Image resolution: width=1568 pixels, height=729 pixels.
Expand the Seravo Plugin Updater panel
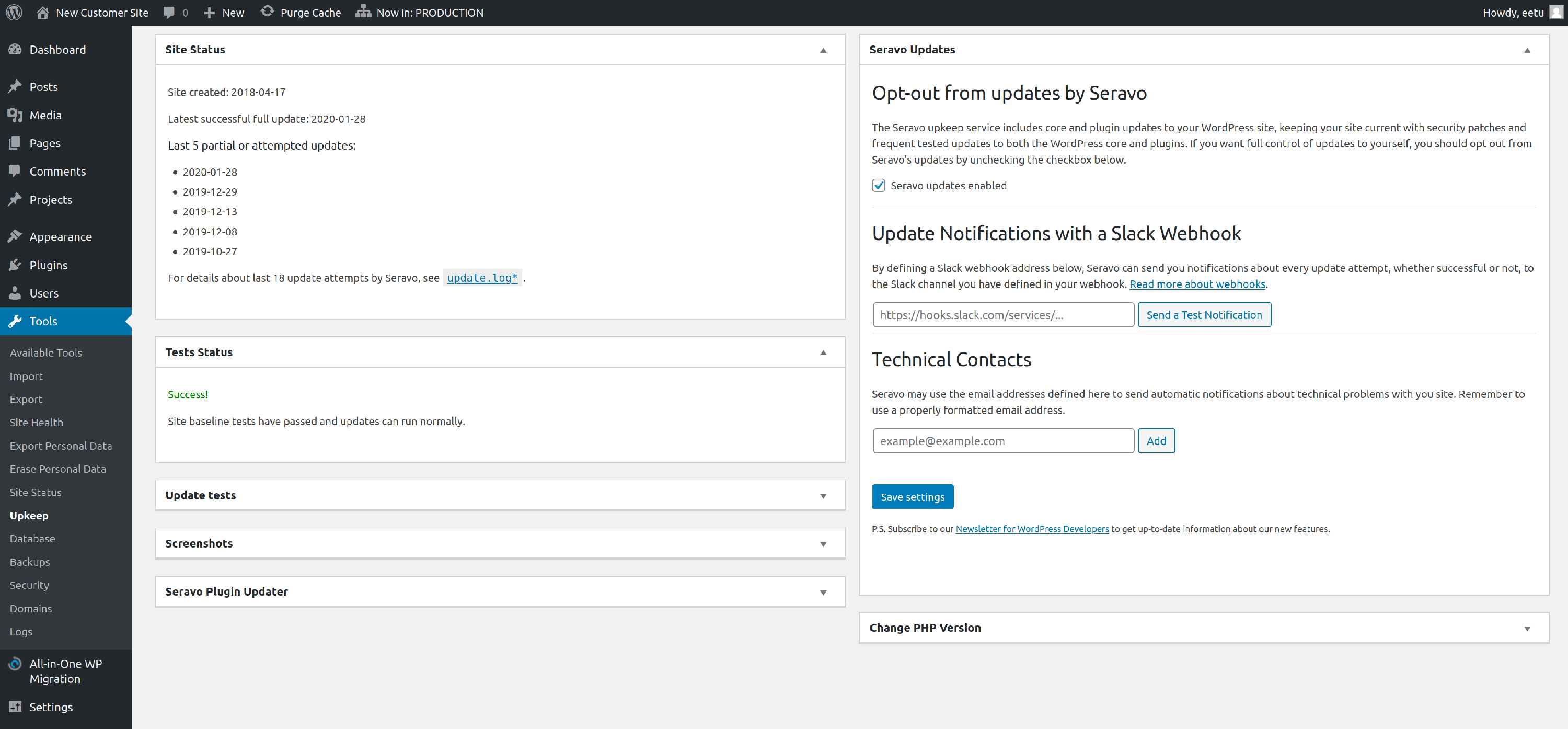tap(823, 592)
